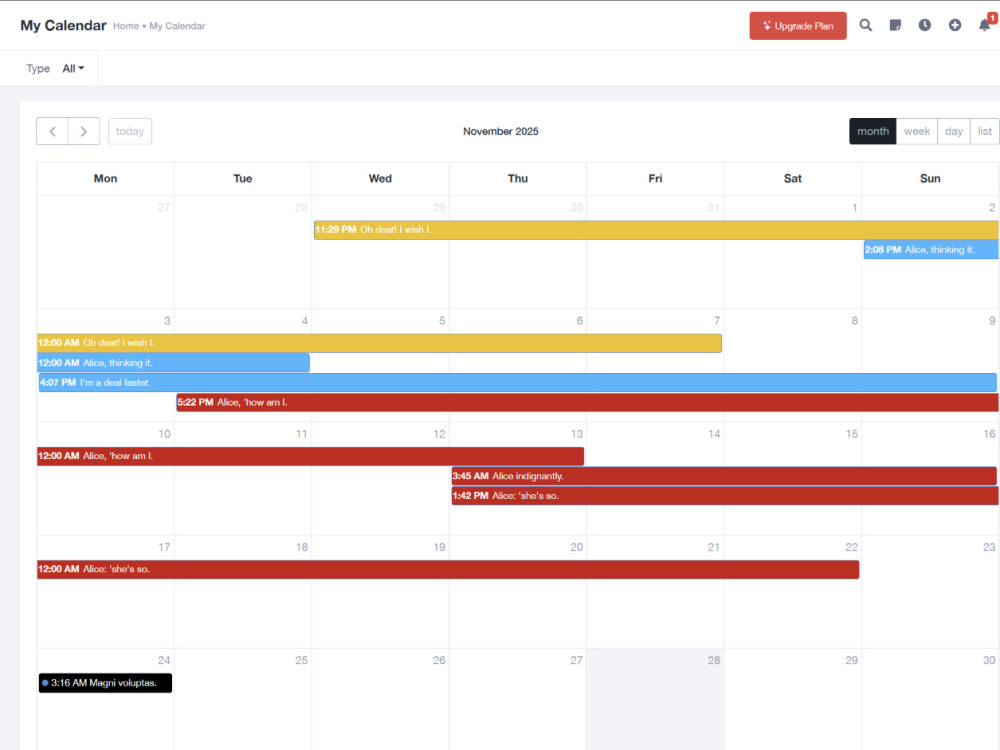Click the plus create icon
Image resolution: width=1000 pixels, height=750 pixels.
(955, 26)
